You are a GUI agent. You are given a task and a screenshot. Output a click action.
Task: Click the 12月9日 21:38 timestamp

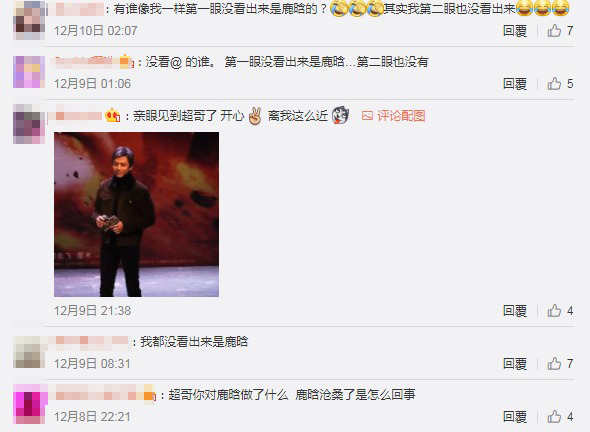(93, 311)
